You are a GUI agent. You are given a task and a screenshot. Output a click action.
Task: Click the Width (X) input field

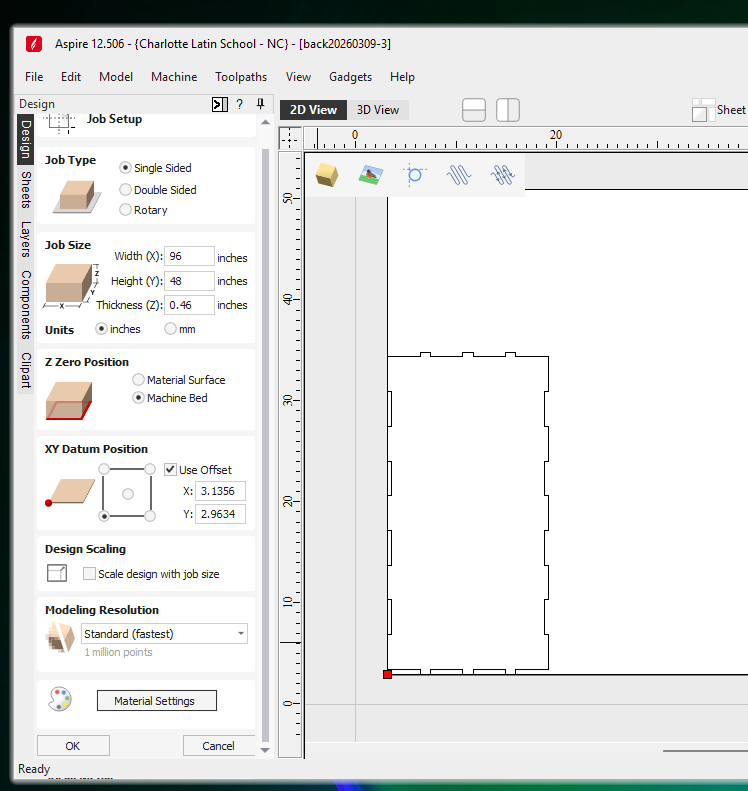[189, 256]
